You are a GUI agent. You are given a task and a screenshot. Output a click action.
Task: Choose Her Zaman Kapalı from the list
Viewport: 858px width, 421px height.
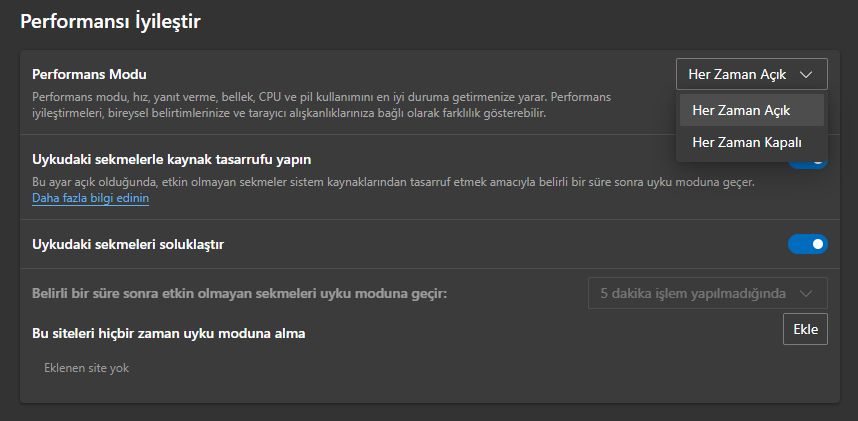point(747,143)
